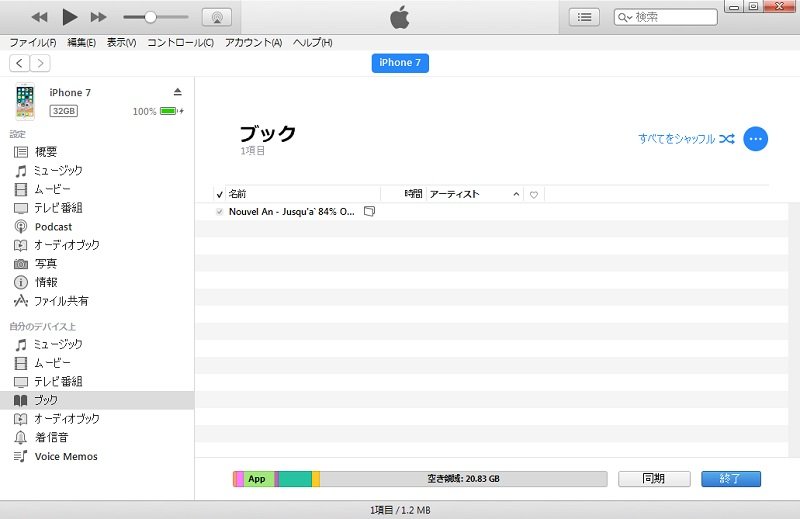
Task: Open the アカウント(A) menu
Action: pos(254,42)
